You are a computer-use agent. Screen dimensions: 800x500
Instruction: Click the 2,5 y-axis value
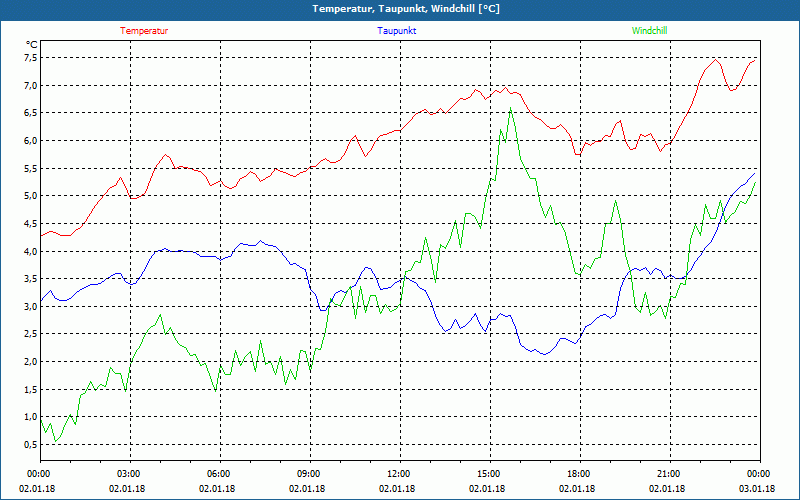pos(31,334)
